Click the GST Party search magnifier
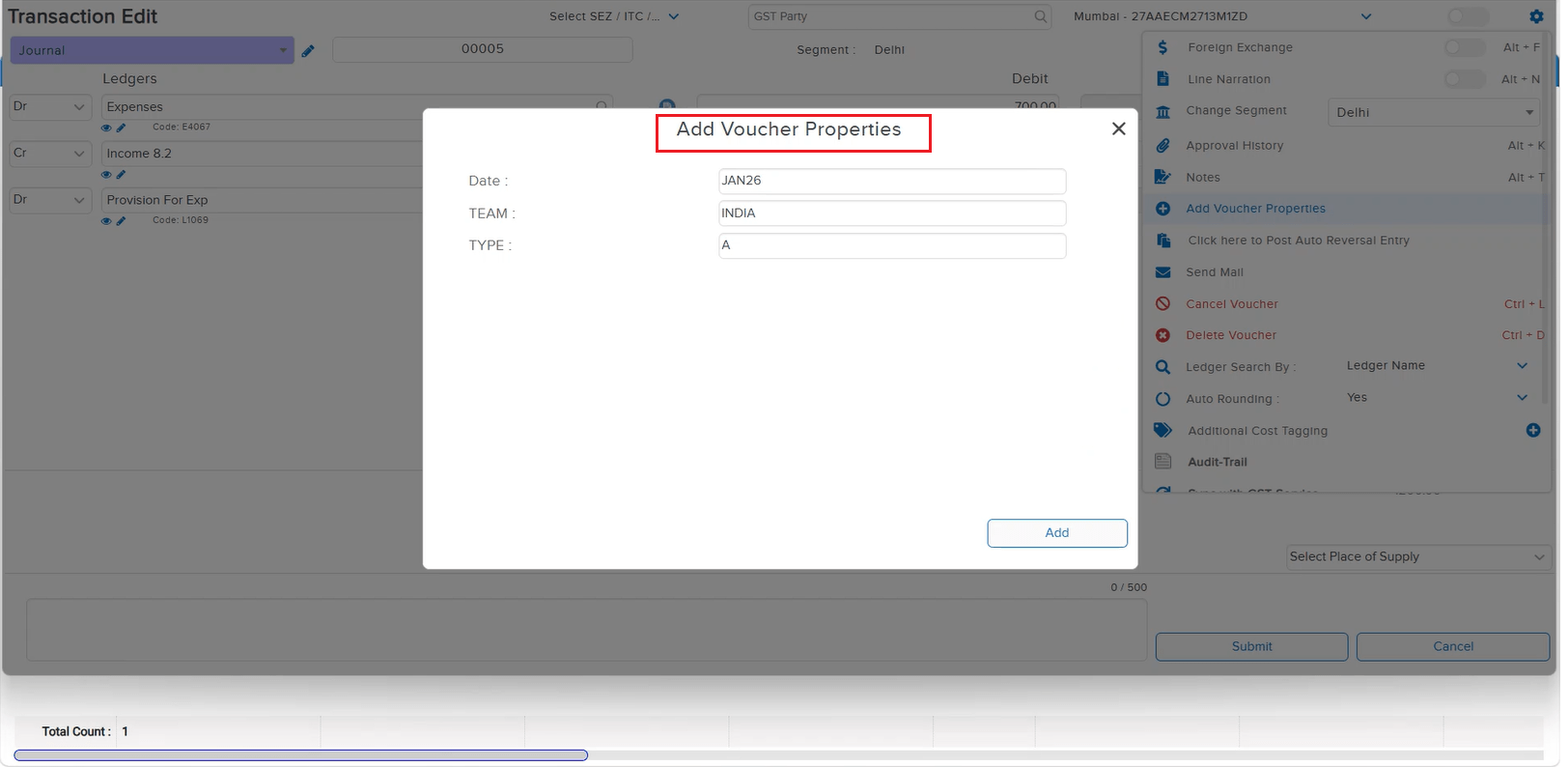Screen dimensions: 1568x767 coord(1040,16)
